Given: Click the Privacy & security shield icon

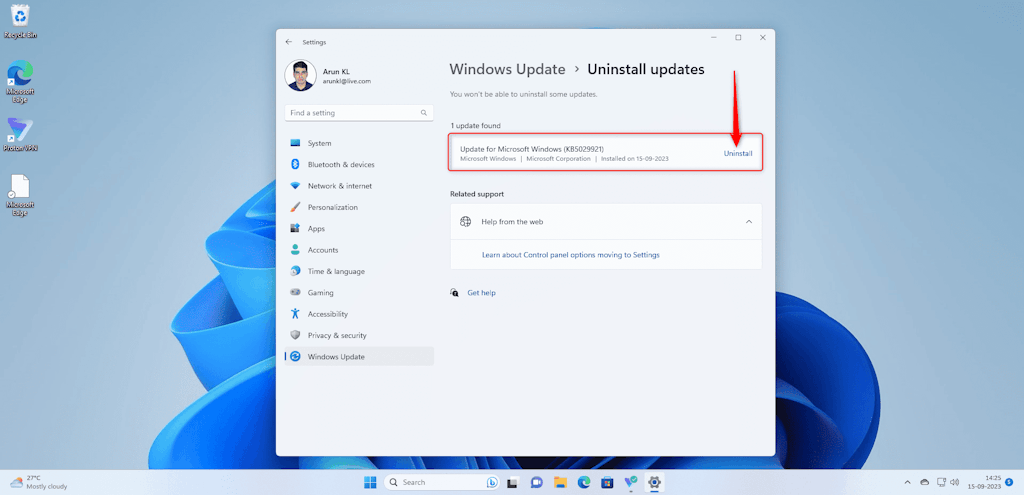Looking at the screenshot, I should tap(295, 335).
